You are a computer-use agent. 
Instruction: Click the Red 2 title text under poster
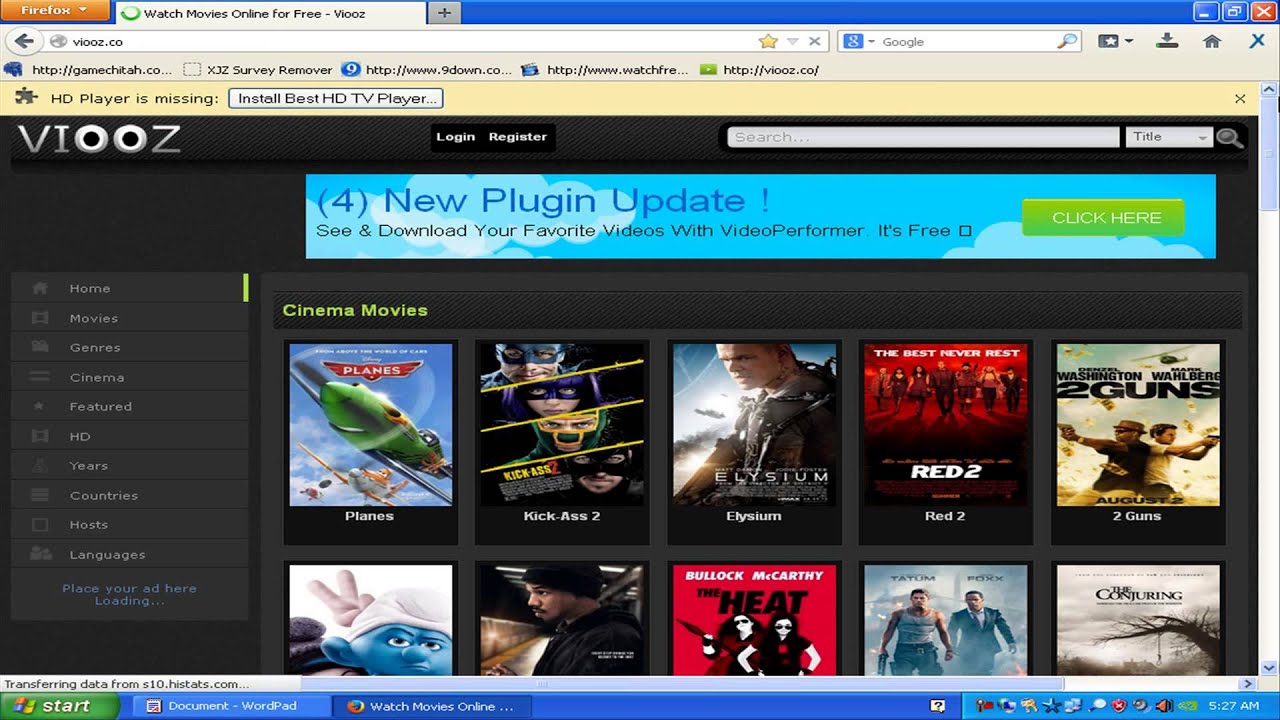pyautogui.click(x=945, y=516)
